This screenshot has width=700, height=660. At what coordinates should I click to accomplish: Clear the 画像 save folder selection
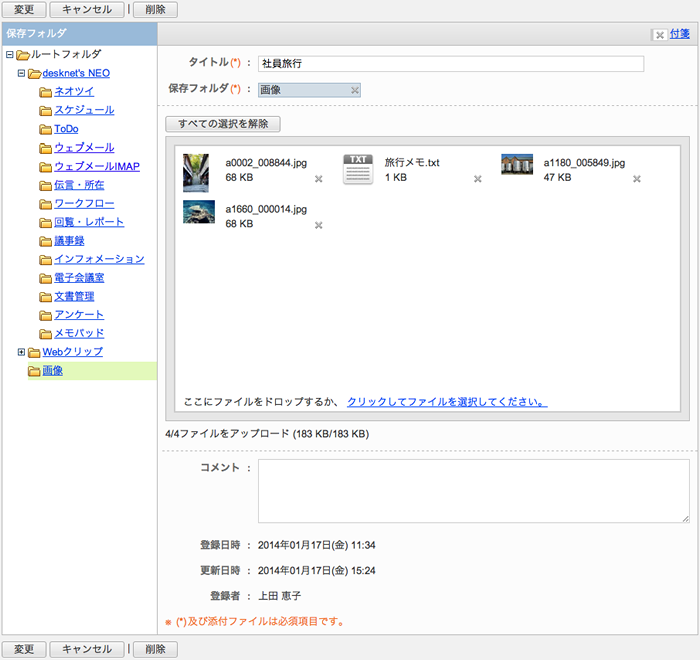(354, 90)
